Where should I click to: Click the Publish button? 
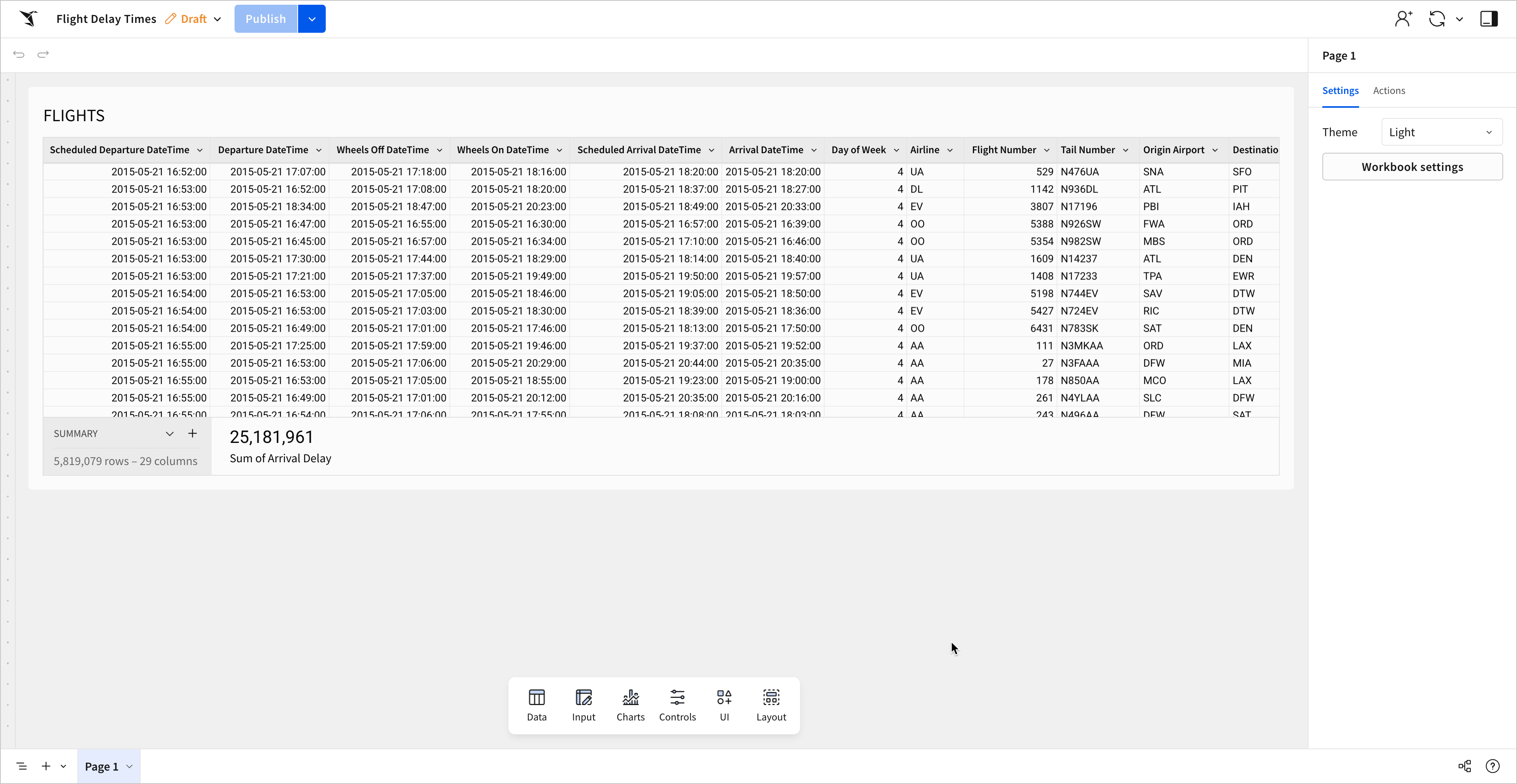pyautogui.click(x=266, y=19)
